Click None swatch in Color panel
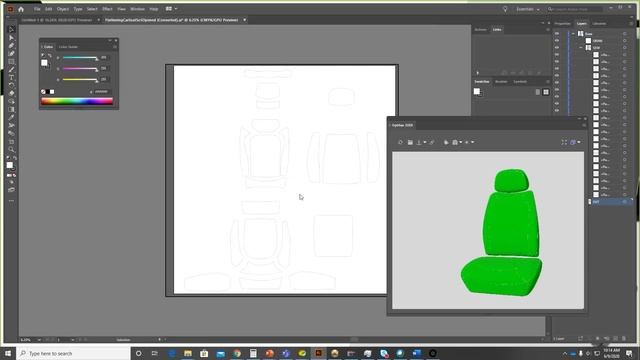This screenshot has height=360, width=640. click(x=43, y=92)
